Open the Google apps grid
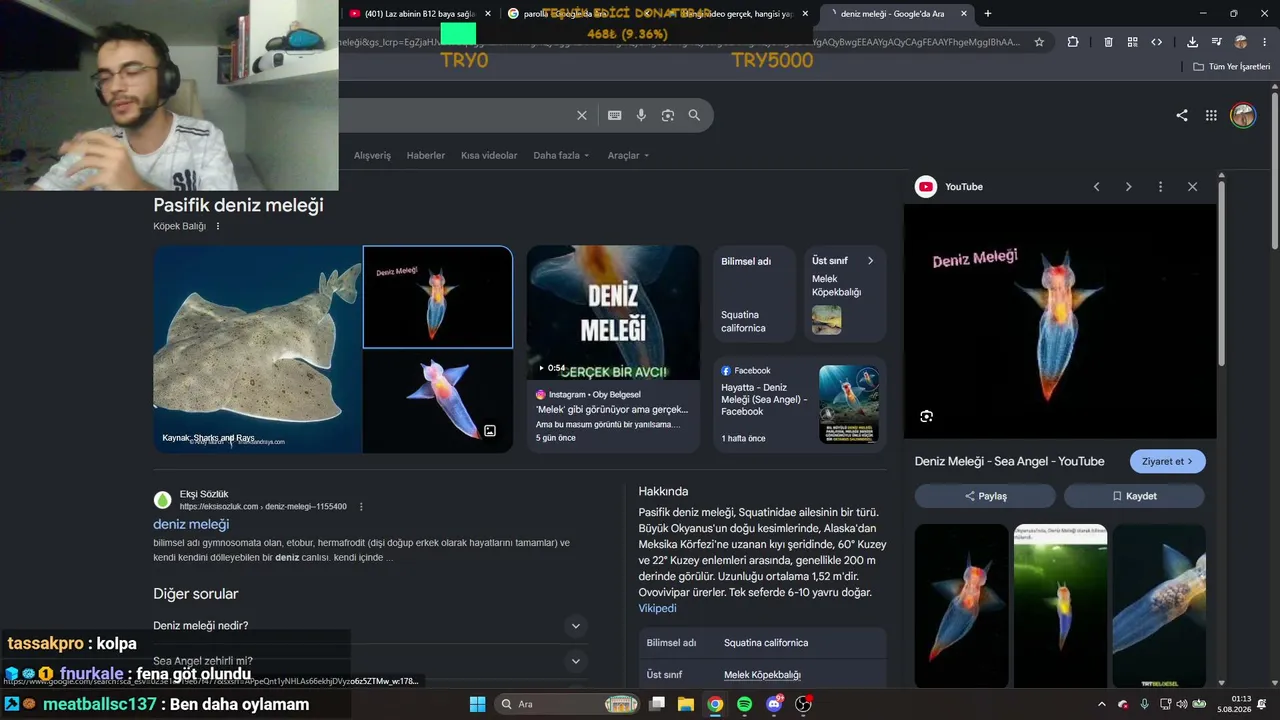1280x720 pixels. point(1211,115)
